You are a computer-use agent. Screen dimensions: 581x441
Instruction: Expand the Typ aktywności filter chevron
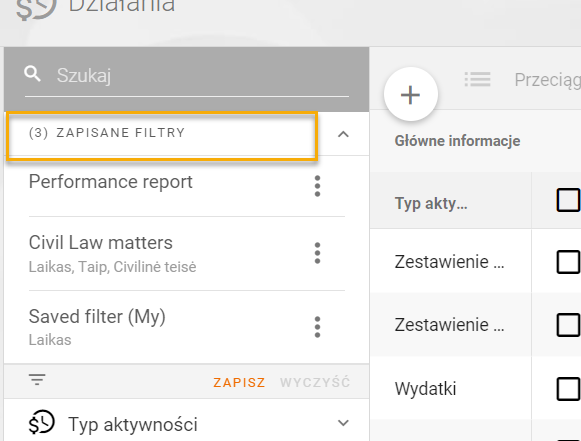pyautogui.click(x=343, y=423)
